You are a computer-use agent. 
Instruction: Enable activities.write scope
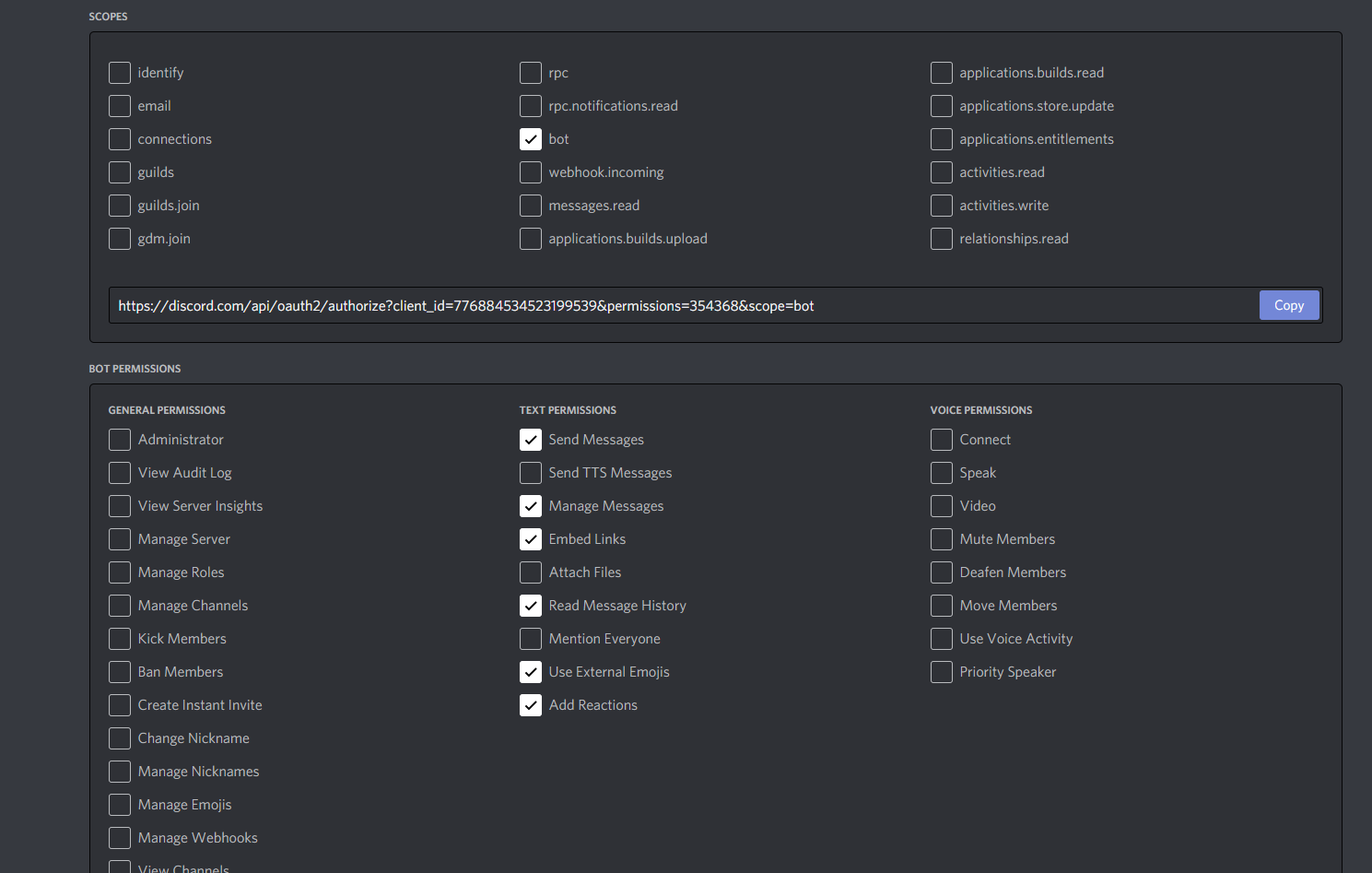[x=942, y=206]
